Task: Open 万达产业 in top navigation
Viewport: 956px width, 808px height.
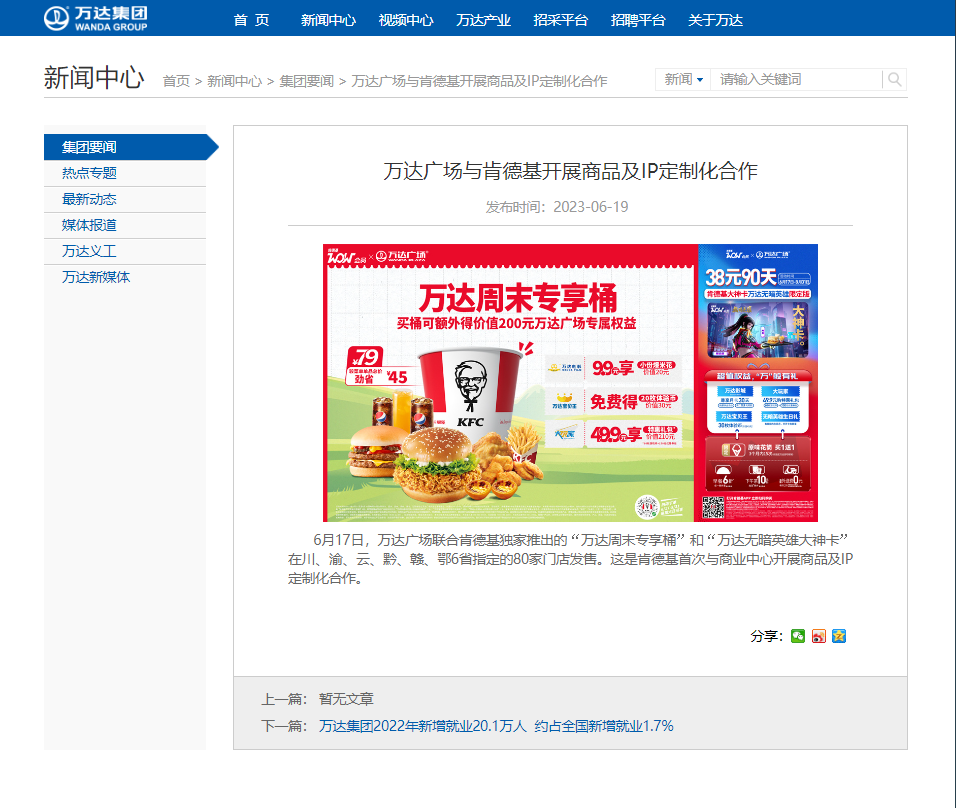Action: point(483,20)
